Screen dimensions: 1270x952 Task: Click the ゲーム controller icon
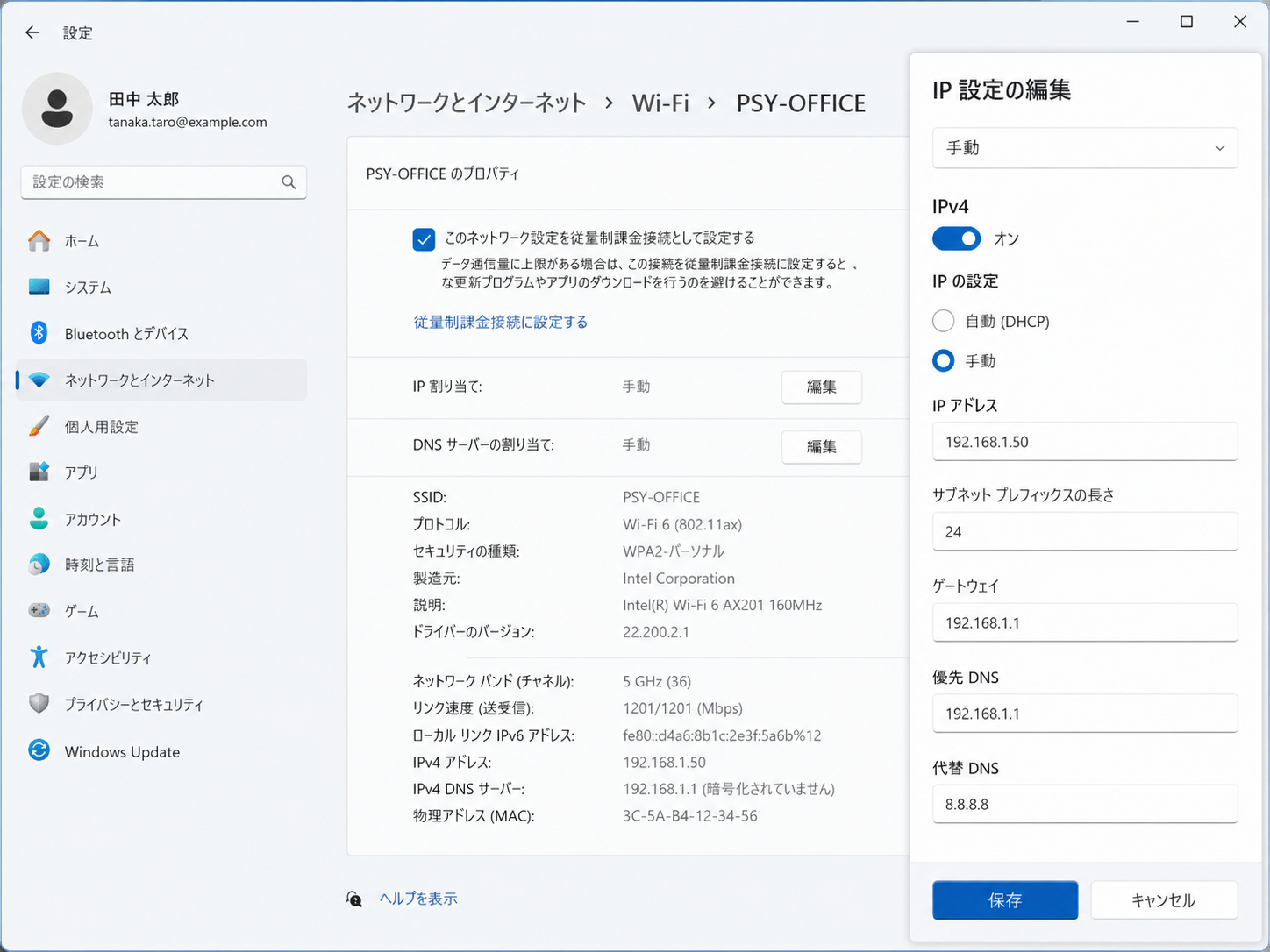pos(39,610)
